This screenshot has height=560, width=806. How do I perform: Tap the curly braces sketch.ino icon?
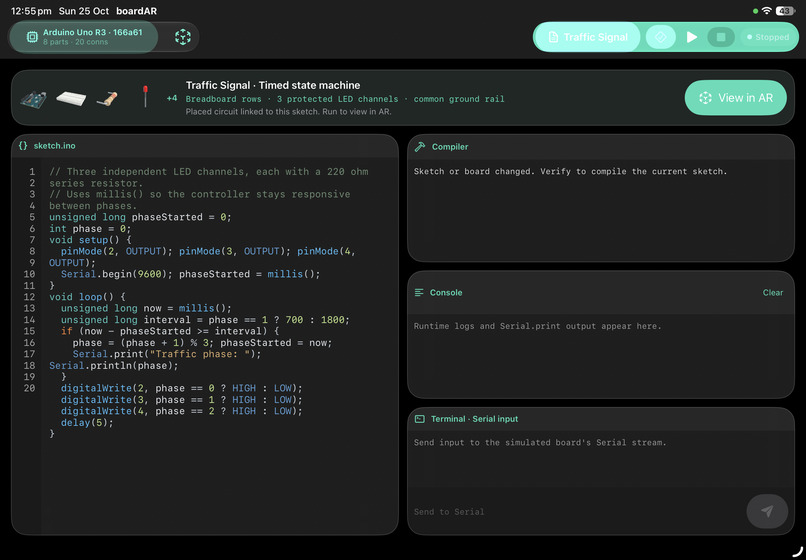(x=23, y=146)
